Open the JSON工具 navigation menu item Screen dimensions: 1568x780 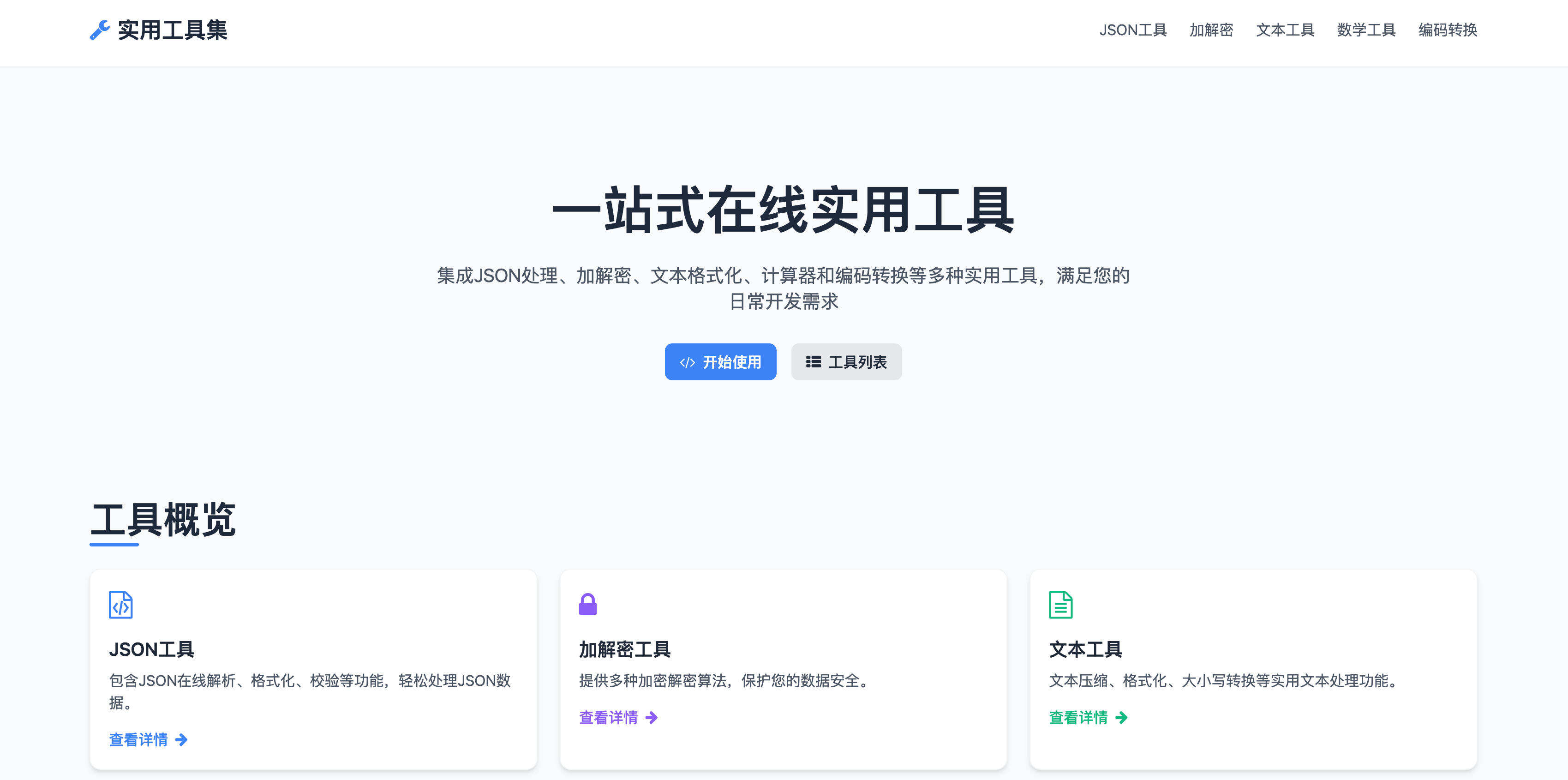tap(1134, 30)
